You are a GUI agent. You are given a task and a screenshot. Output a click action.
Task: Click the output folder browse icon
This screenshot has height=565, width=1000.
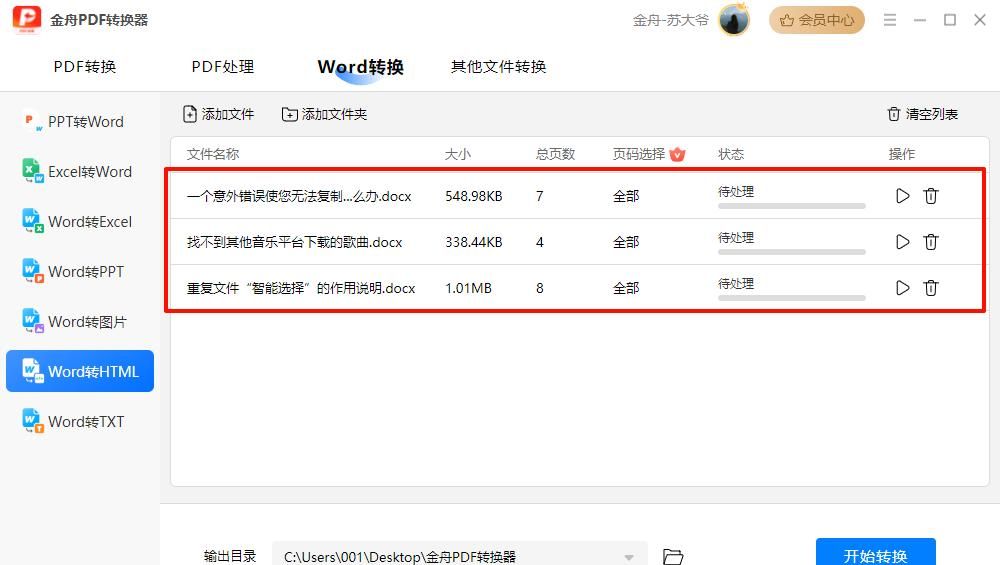[673, 556]
